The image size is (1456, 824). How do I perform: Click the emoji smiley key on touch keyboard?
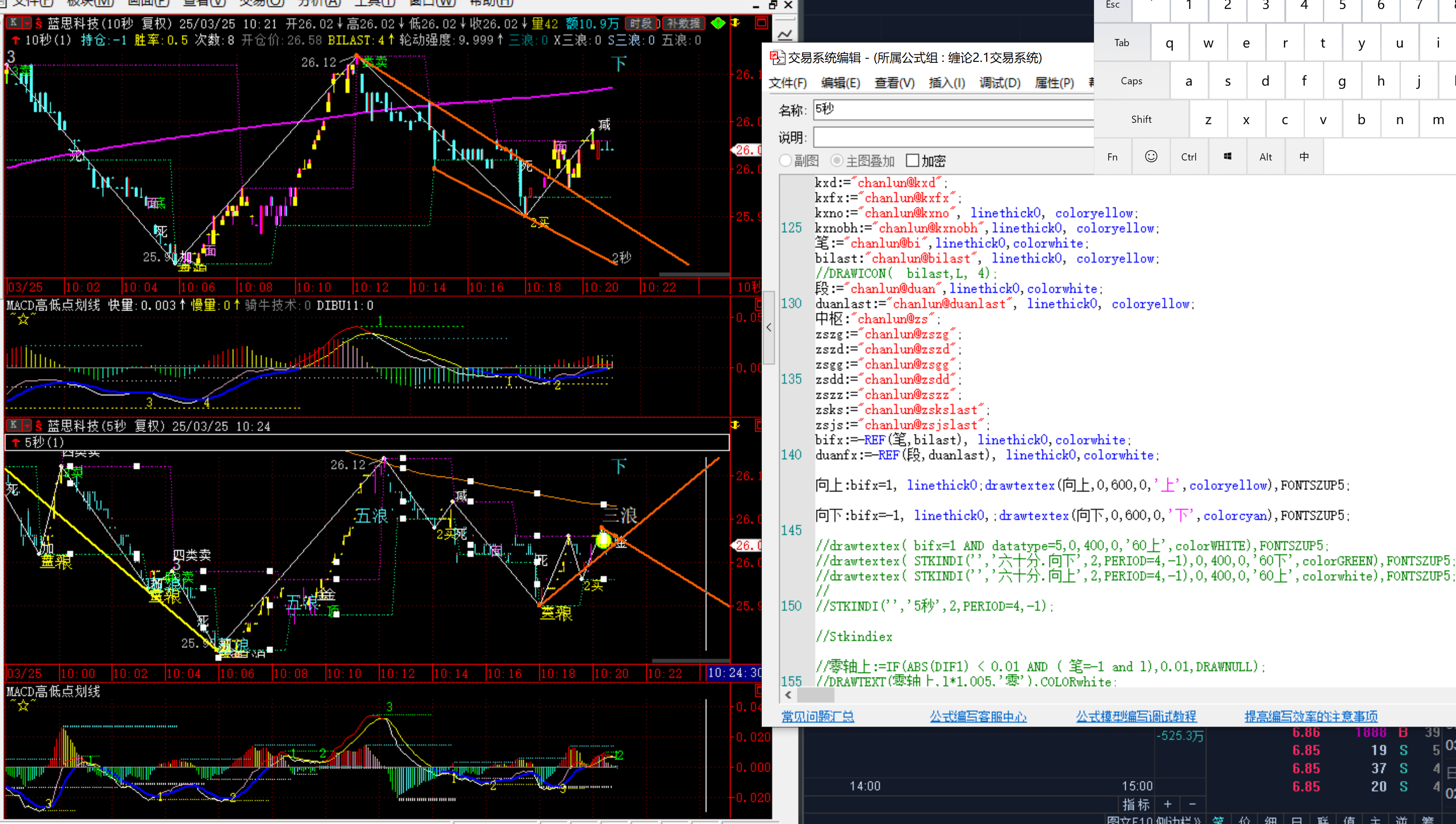1151,157
